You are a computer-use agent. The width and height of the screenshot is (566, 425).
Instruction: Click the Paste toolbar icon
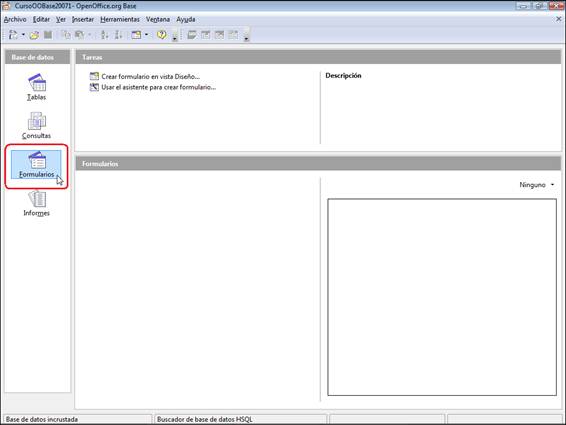[79, 35]
